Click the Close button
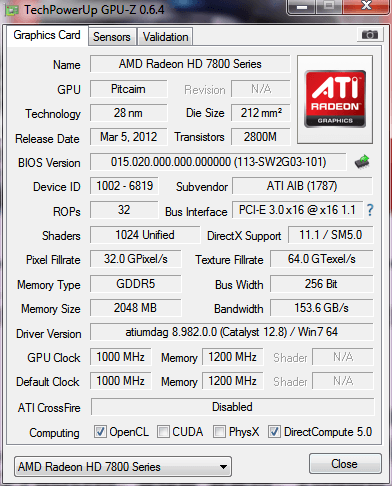The image size is (392, 486). pyautogui.click(x=345, y=464)
